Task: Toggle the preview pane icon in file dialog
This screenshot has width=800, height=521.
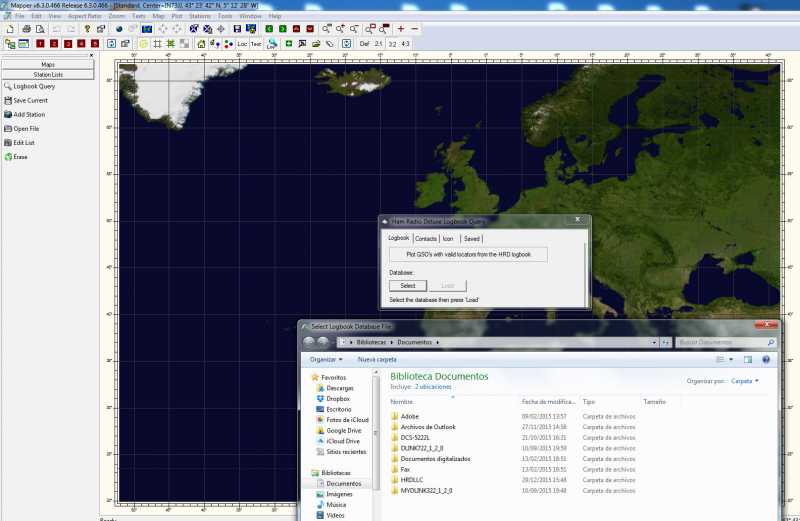Action: click(x=748, y=360)
